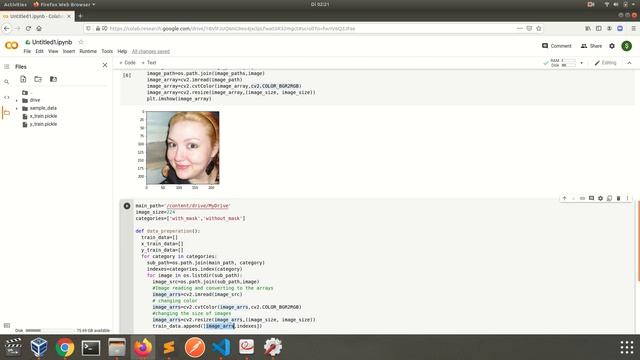The height and width of the screenshot is (360, 640).
Task: Select the Untitled1.ipynb browser tab
Action: [x=37, y=16]
